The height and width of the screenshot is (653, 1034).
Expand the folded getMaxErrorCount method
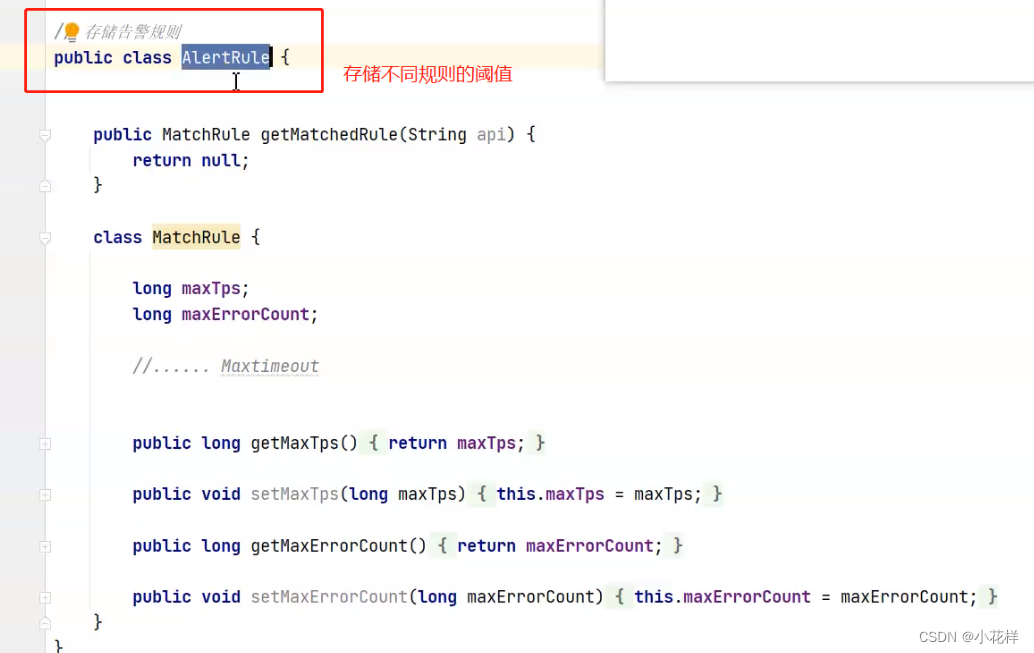[45, 546]
